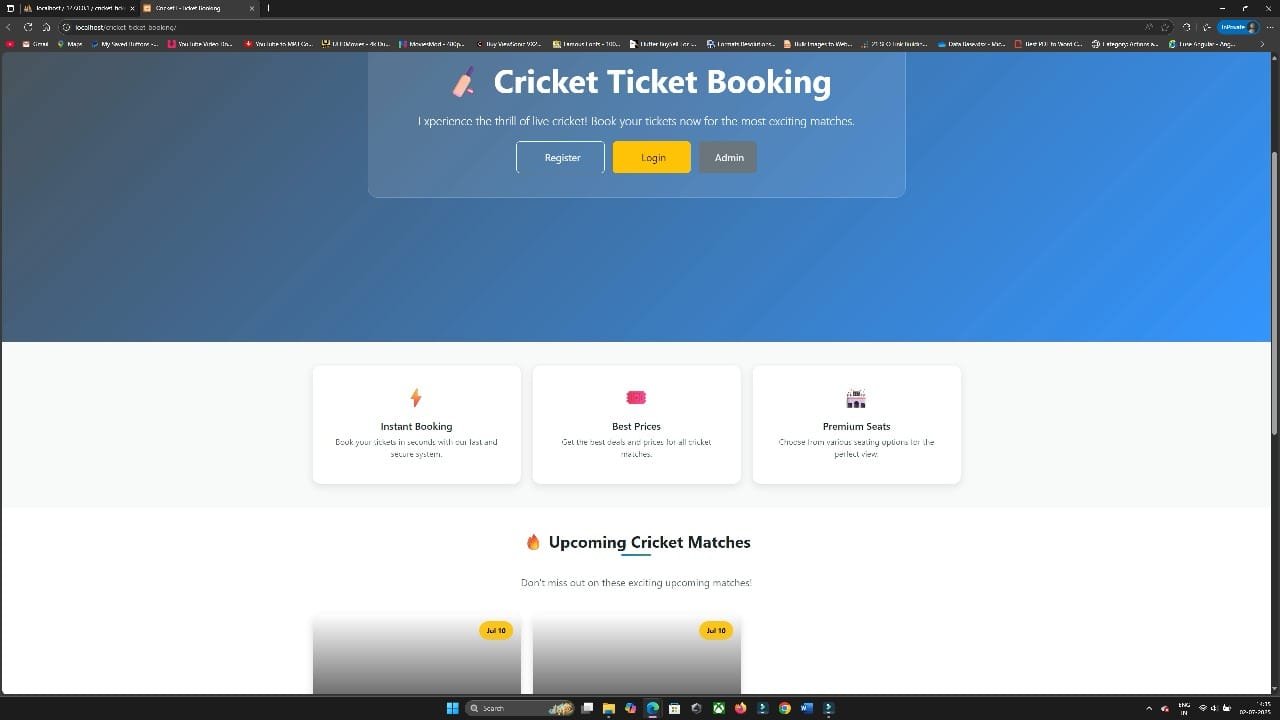1280x720 pixels.
Task: Click the stadium Premium Seats icon
Action: point(856,398)
